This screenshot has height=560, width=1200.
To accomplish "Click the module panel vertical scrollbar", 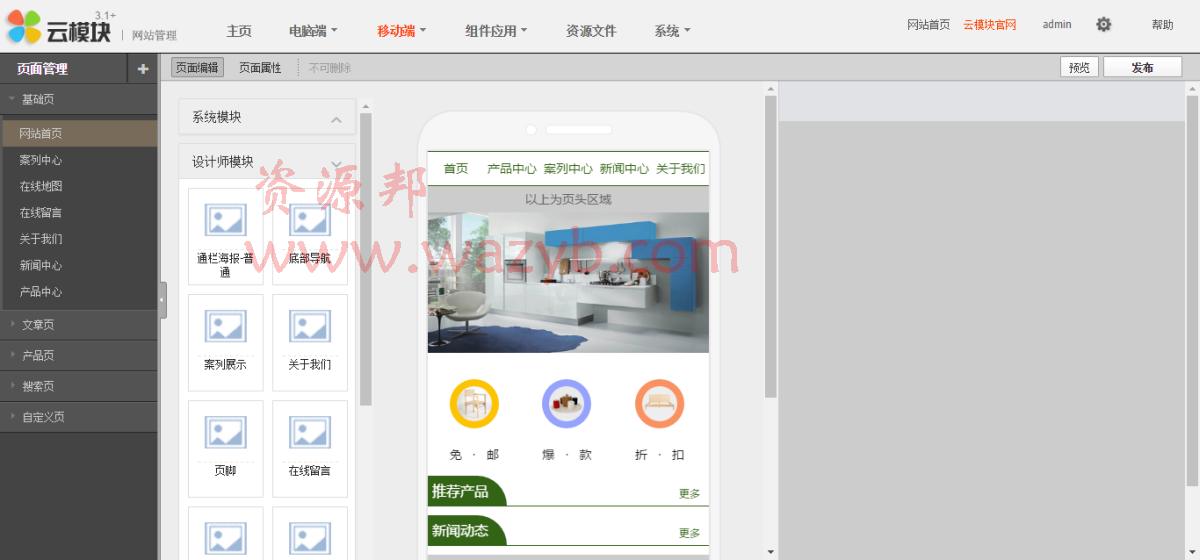I will tap(366, 258).
